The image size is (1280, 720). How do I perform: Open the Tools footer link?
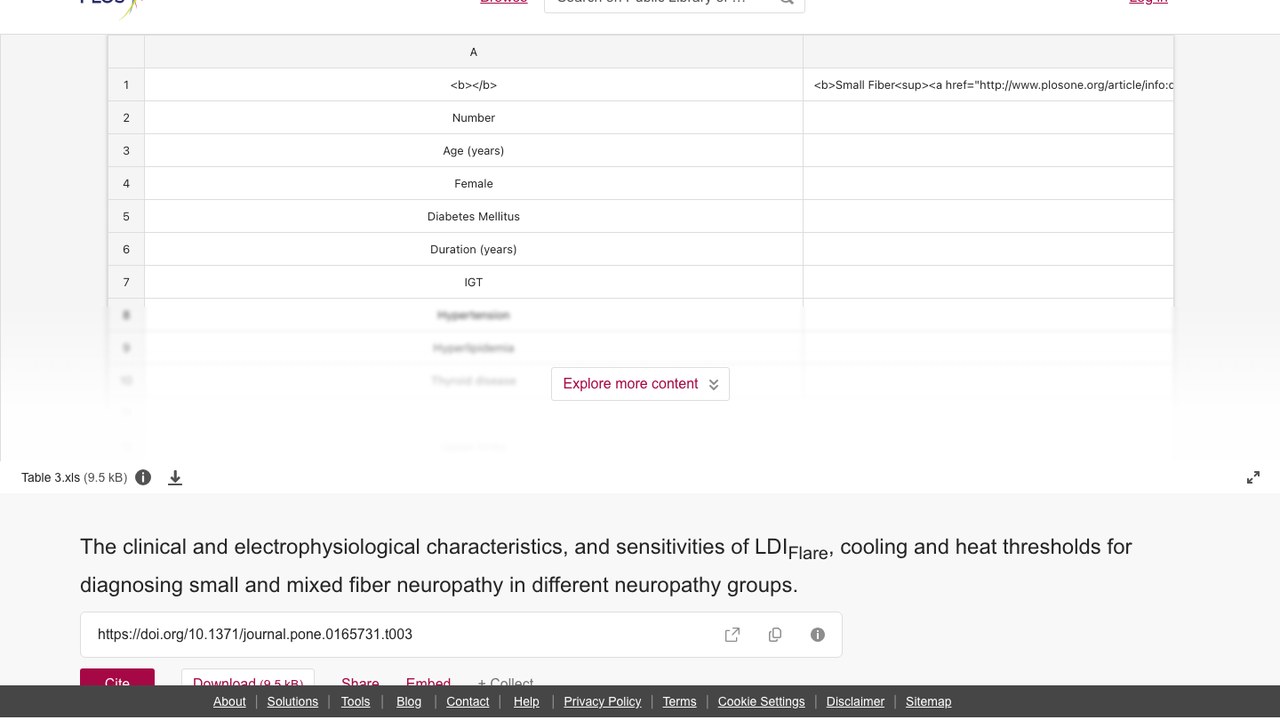pos(355,702)
